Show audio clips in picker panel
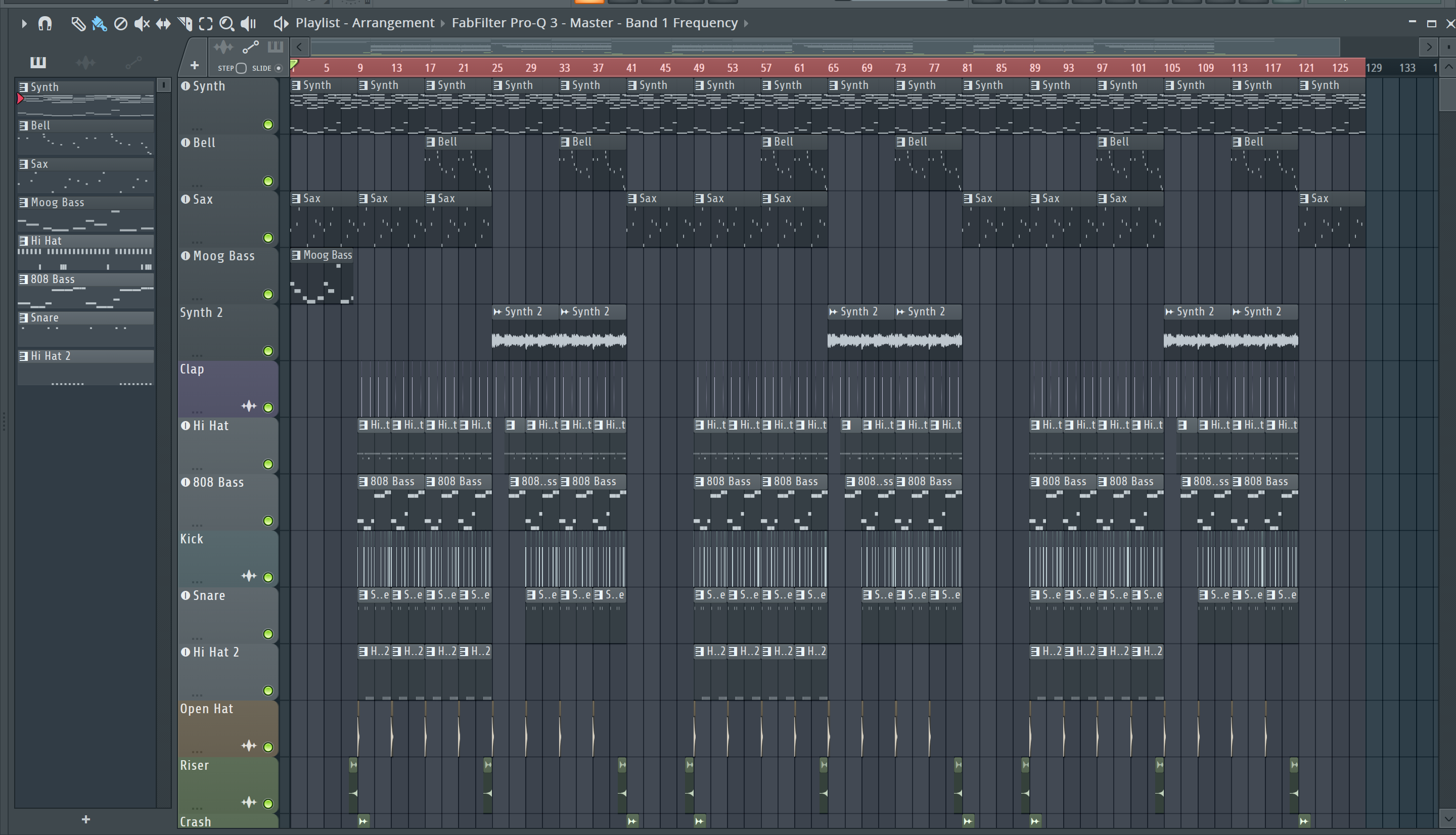 point(85,62)
